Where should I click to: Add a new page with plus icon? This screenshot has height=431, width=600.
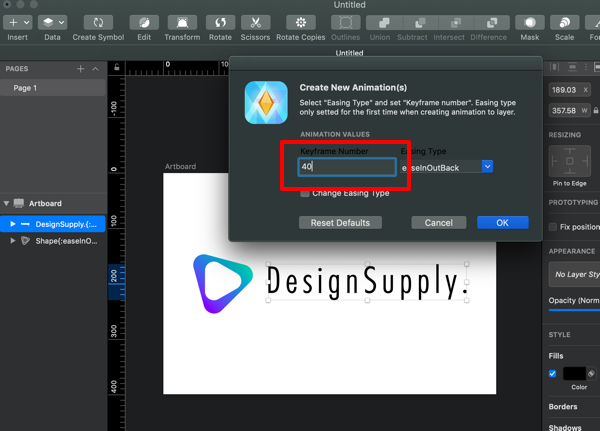(80, 69)
